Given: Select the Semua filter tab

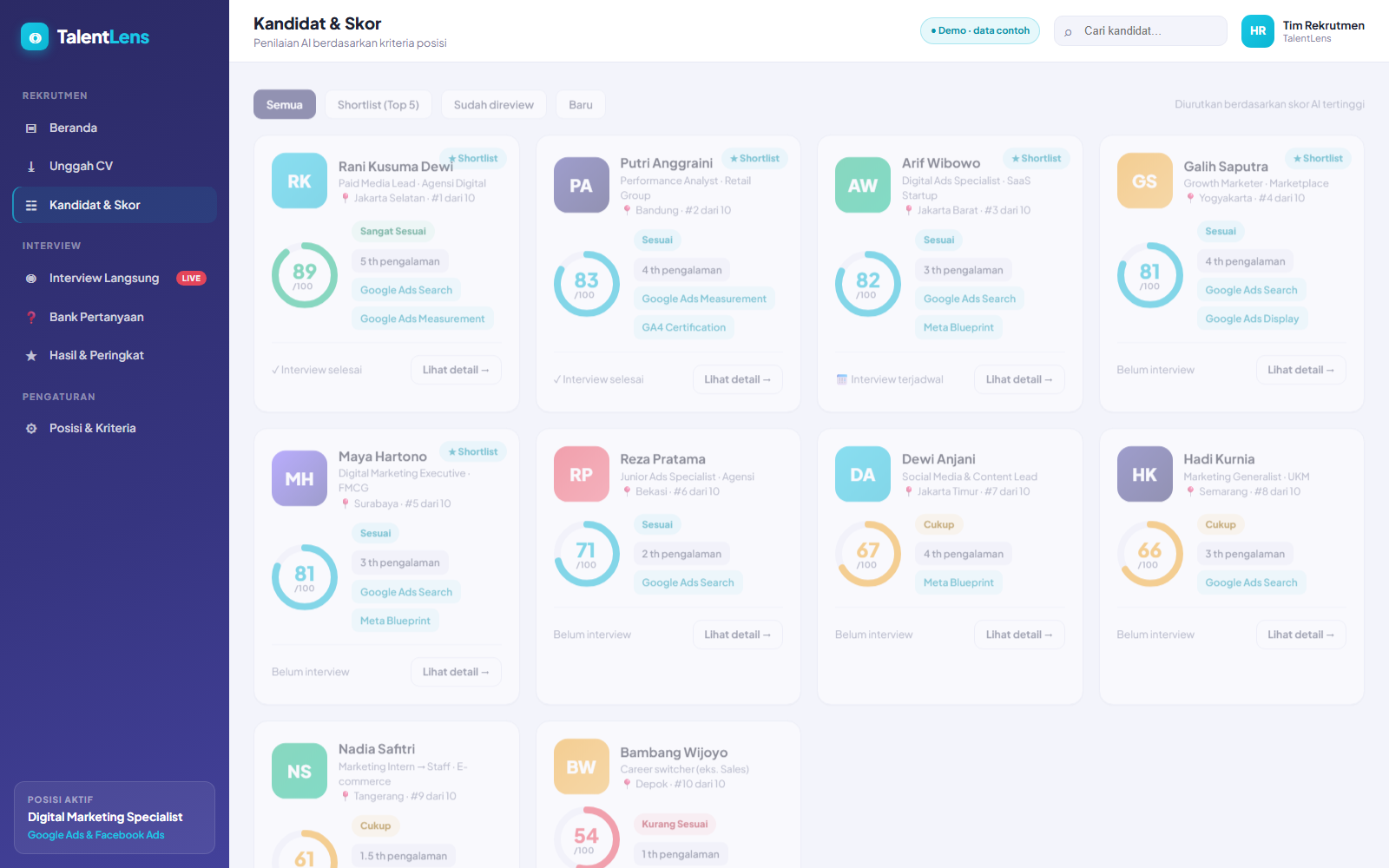Looking at the screenshot, I should 285,104.
